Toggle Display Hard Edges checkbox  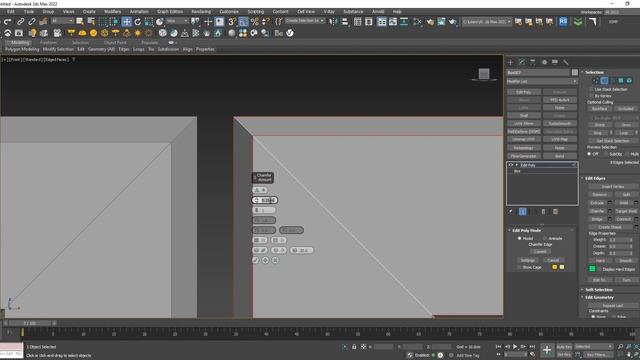pos(600,269)
